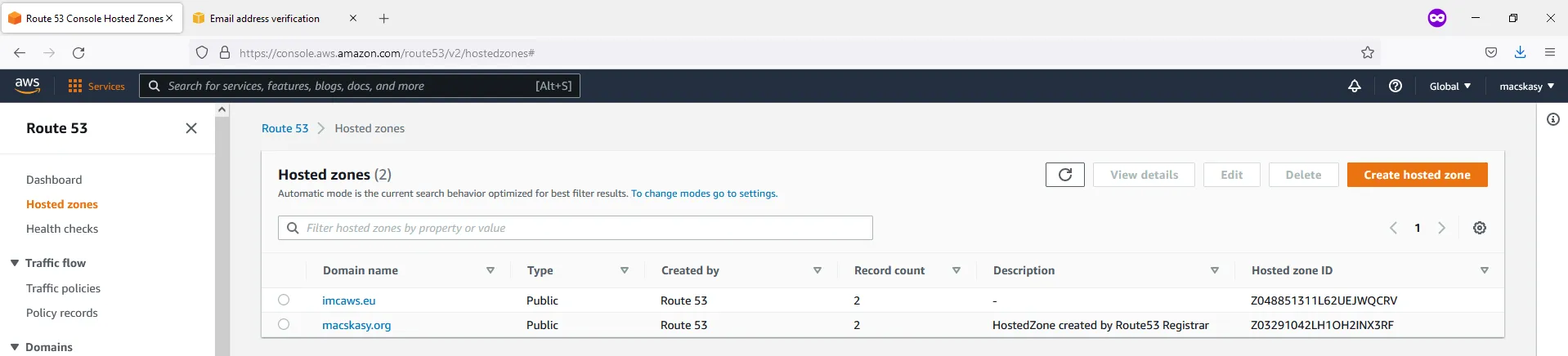Click the Edit button
The height and width of the screenshot is (356, 1568).
(1231, 175)
